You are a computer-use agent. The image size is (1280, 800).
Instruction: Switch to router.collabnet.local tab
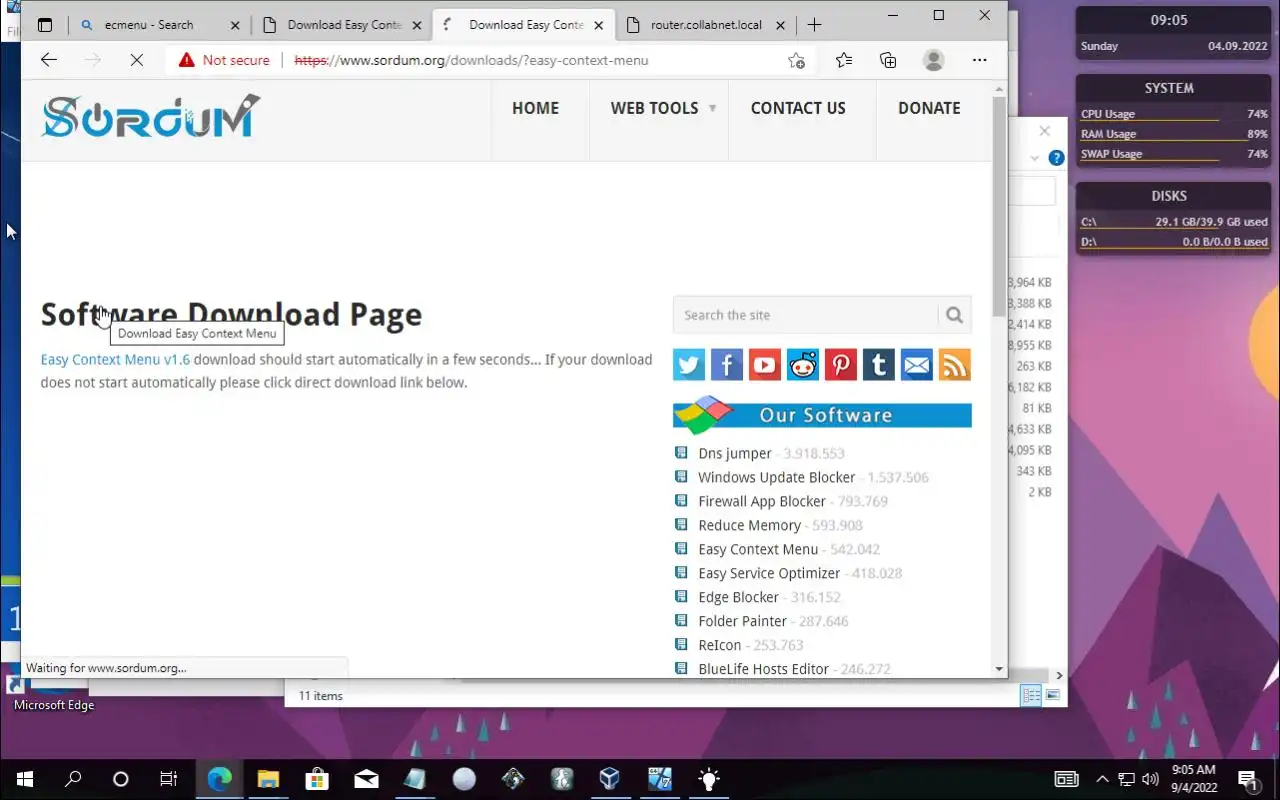tap(706, 25)
